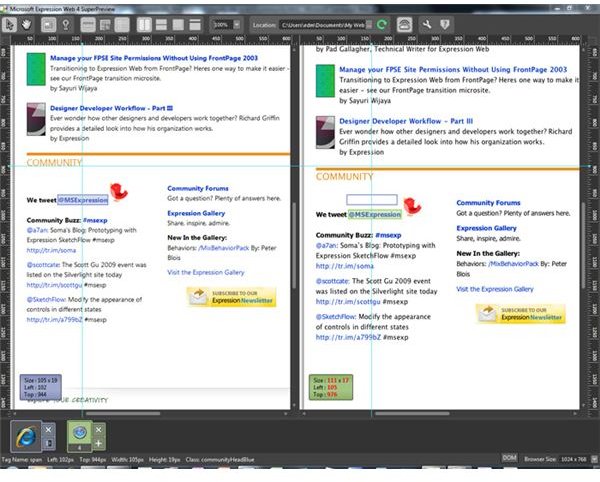Image resolution: width=600 pixels, height=482 pixels.
Task: Click Visit the Expression Gallery, right pane
Action: [495, 289]
